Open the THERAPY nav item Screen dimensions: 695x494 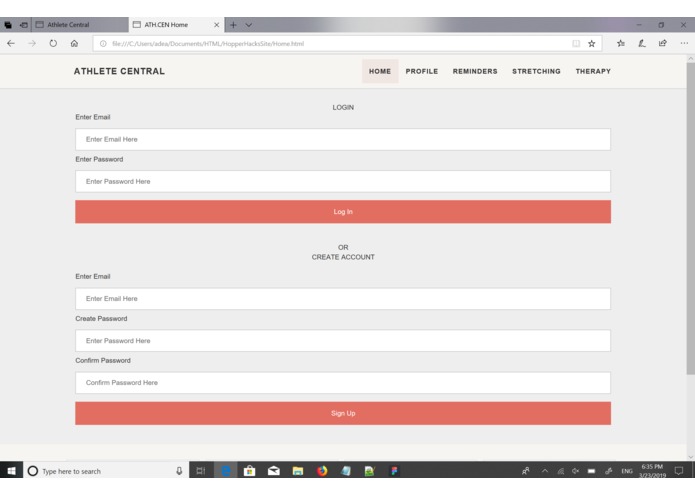pos(593,71)
